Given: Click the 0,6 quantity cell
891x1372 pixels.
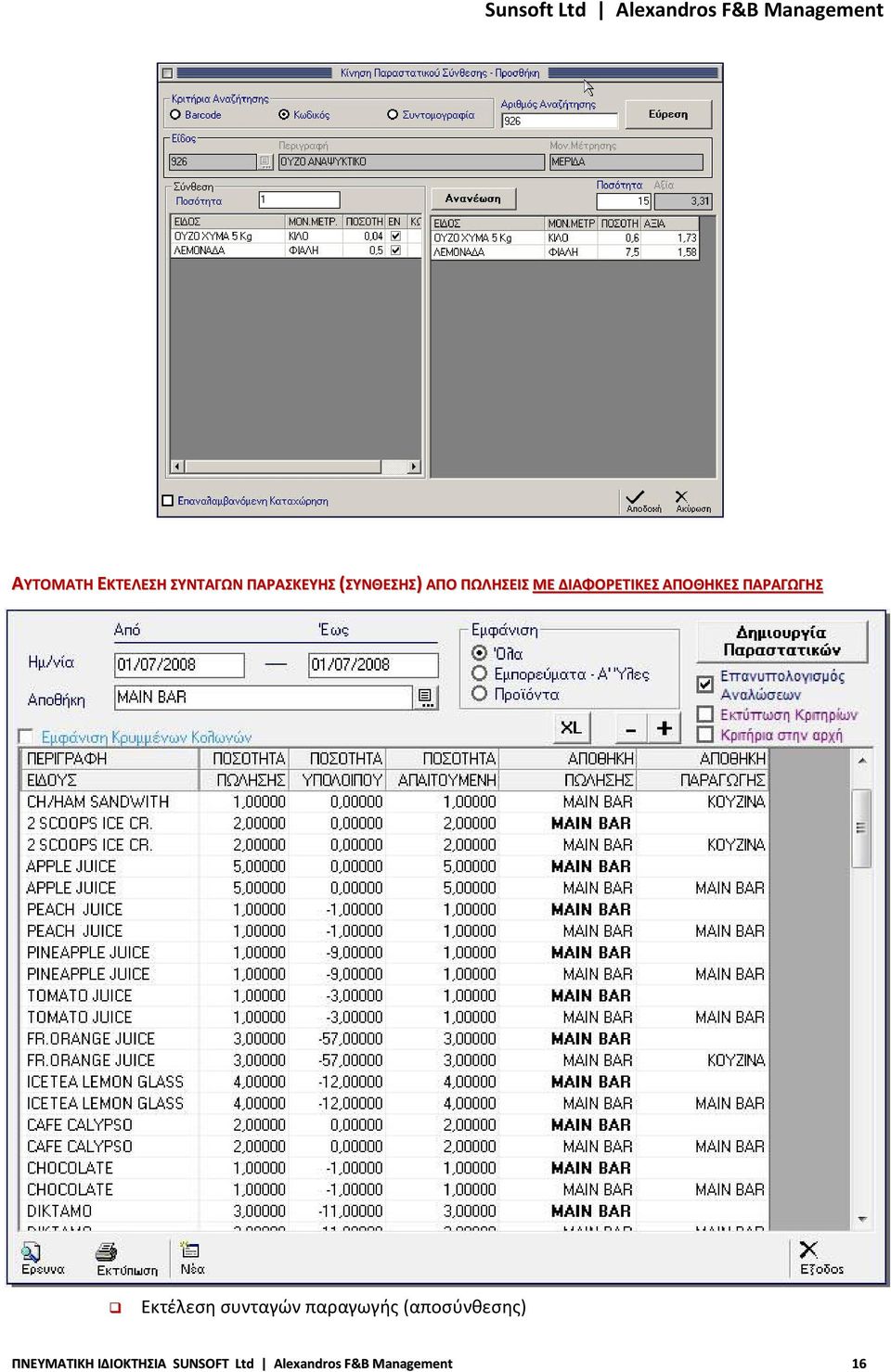Looking at the screenshot, I should tap(619, 238).
